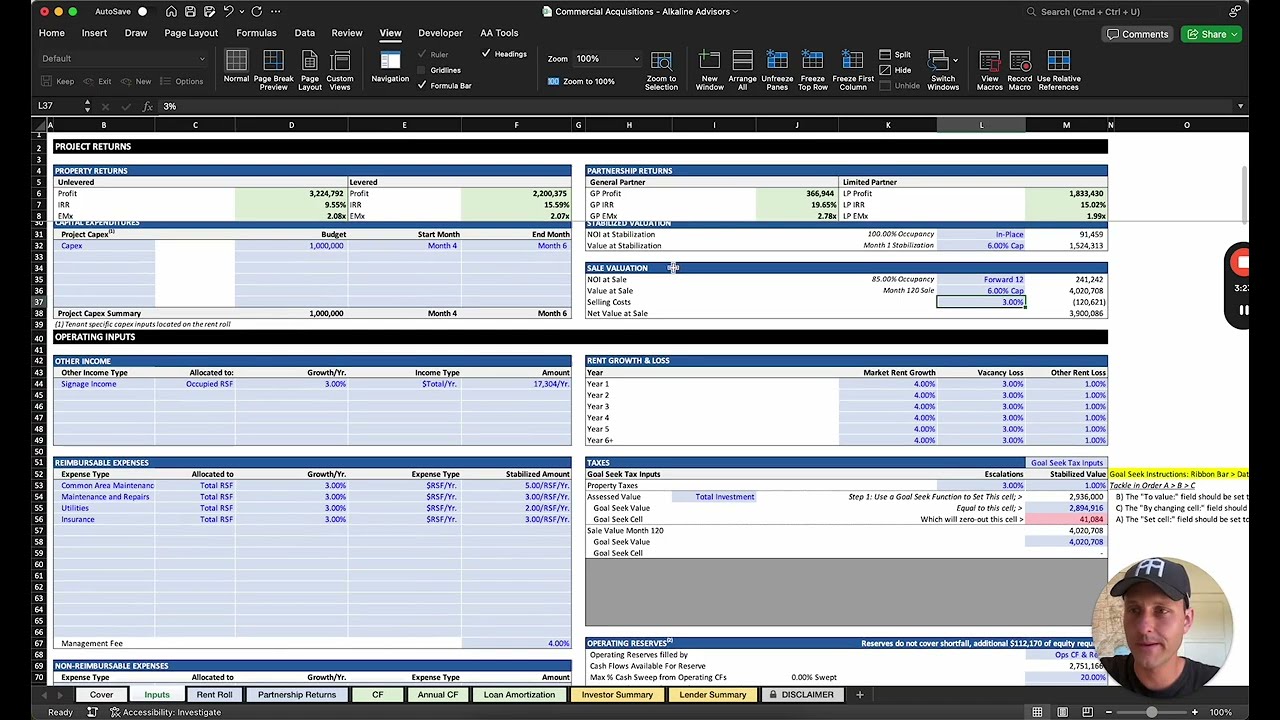Select the Freeze Top Row icon
Screen dimensions: 1280x720
(x=812, y=70)
